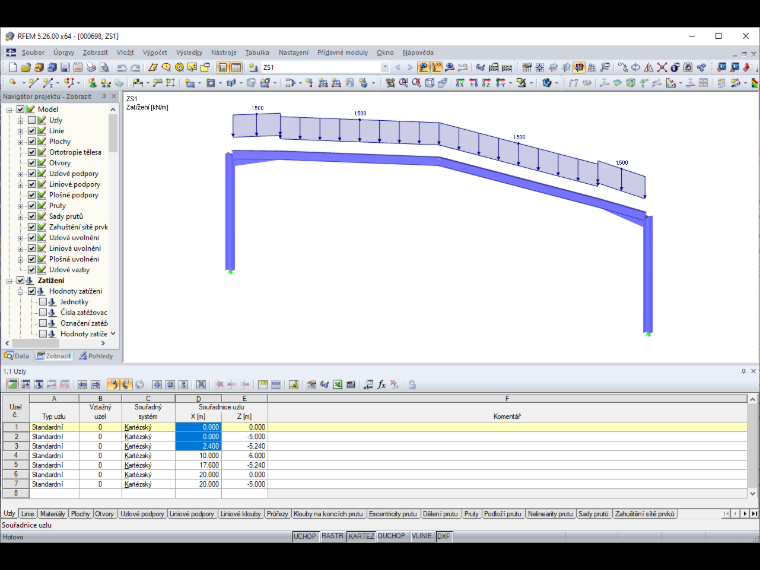Image resolution: width=760 pixels, height=570 pixels.
Task: Toggle the VLINIE status bar button
Action: (x=421, y=537)
